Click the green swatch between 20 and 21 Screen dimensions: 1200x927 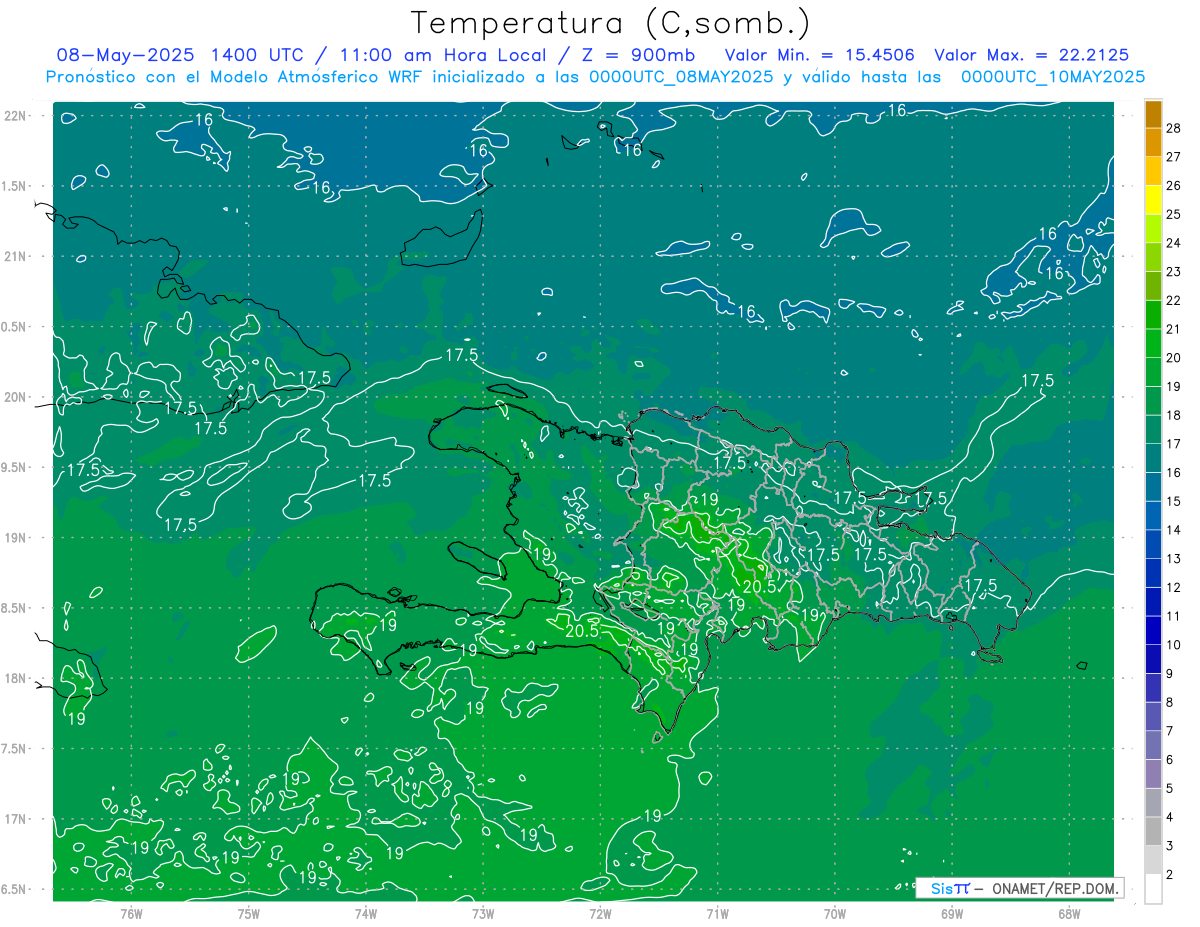click(1154, 343)
